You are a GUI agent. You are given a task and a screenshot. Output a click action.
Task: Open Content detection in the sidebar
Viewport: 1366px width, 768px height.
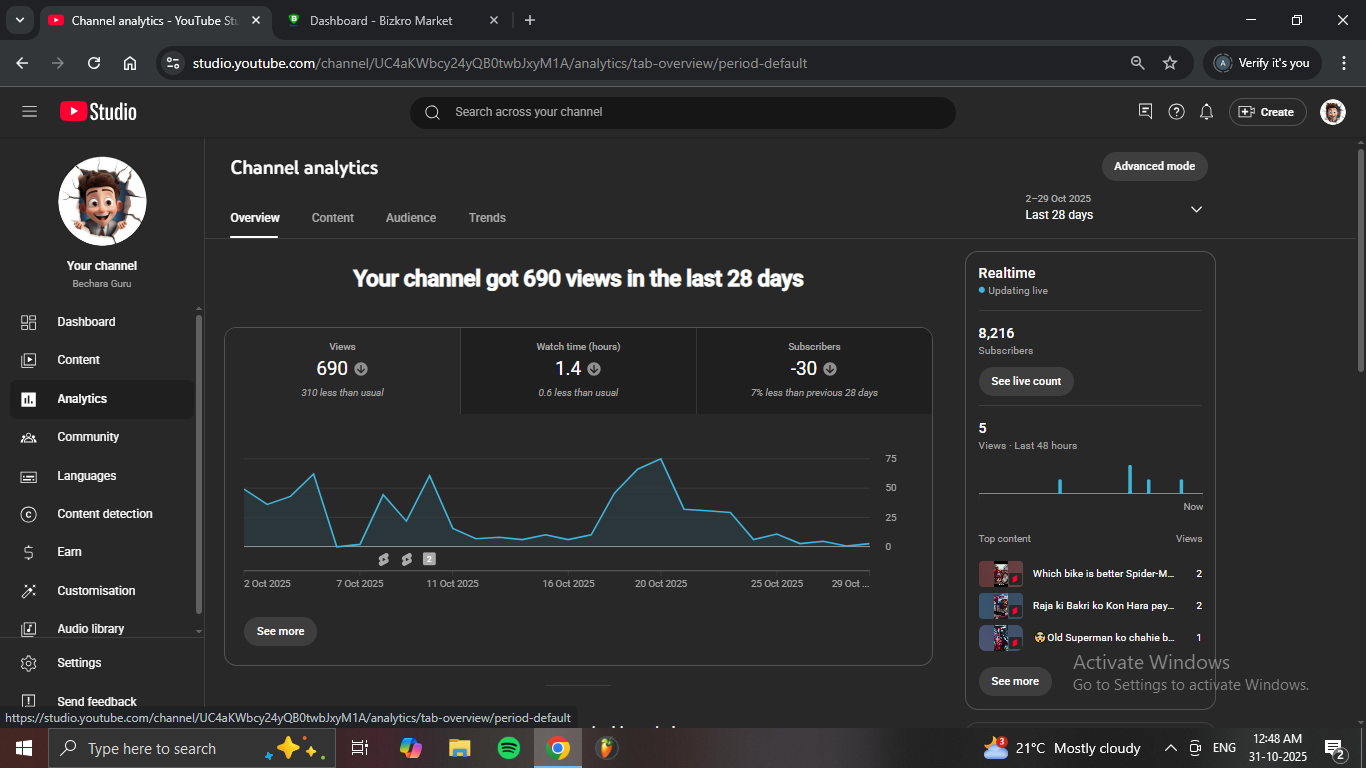click(x=104, y=514)
